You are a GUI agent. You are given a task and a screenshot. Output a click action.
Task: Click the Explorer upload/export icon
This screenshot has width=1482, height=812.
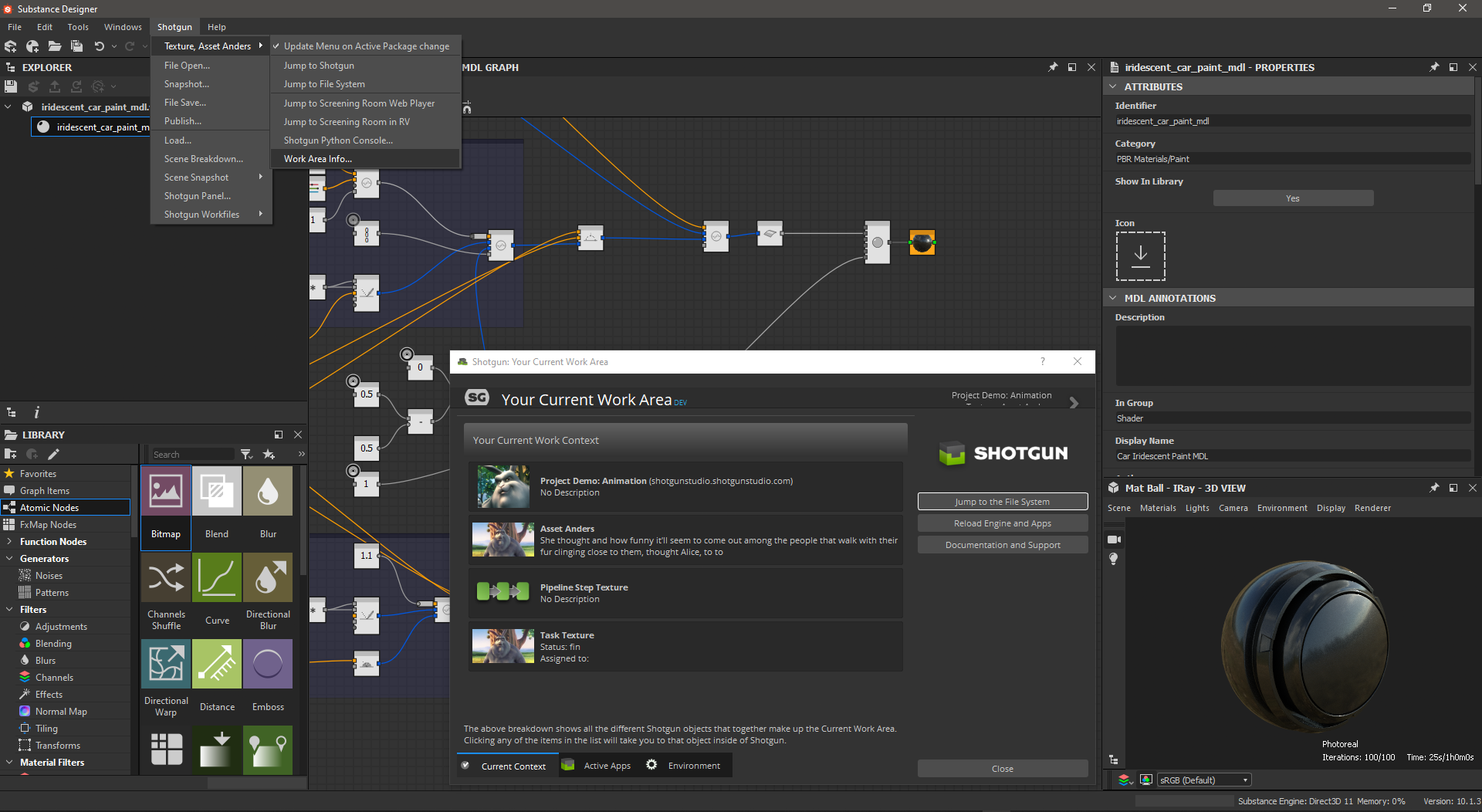[55, 86]
